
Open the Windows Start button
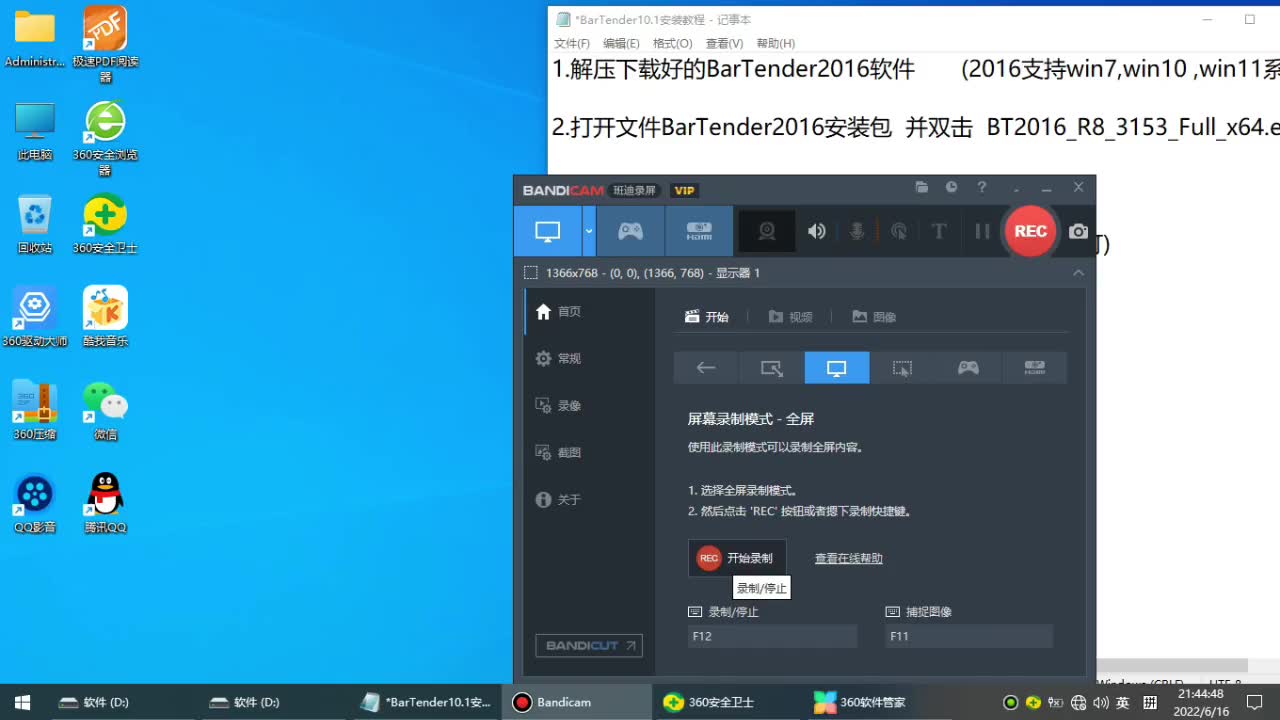click(x=22, y=702)
